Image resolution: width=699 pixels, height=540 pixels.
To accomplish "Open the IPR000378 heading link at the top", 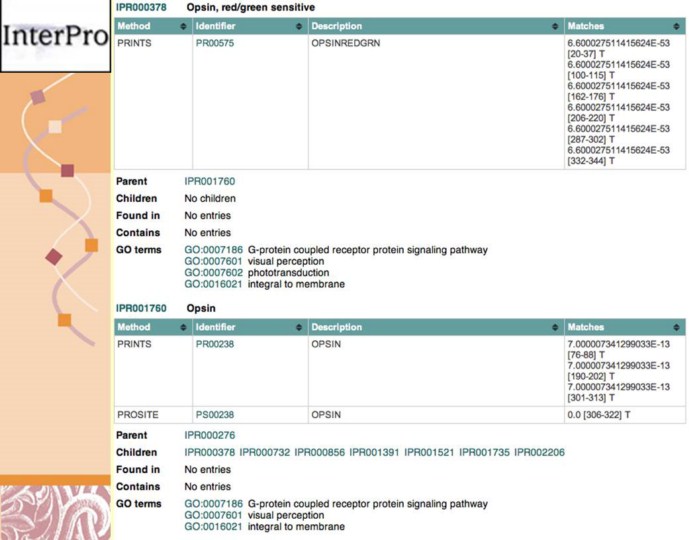I will click(141, 7).
